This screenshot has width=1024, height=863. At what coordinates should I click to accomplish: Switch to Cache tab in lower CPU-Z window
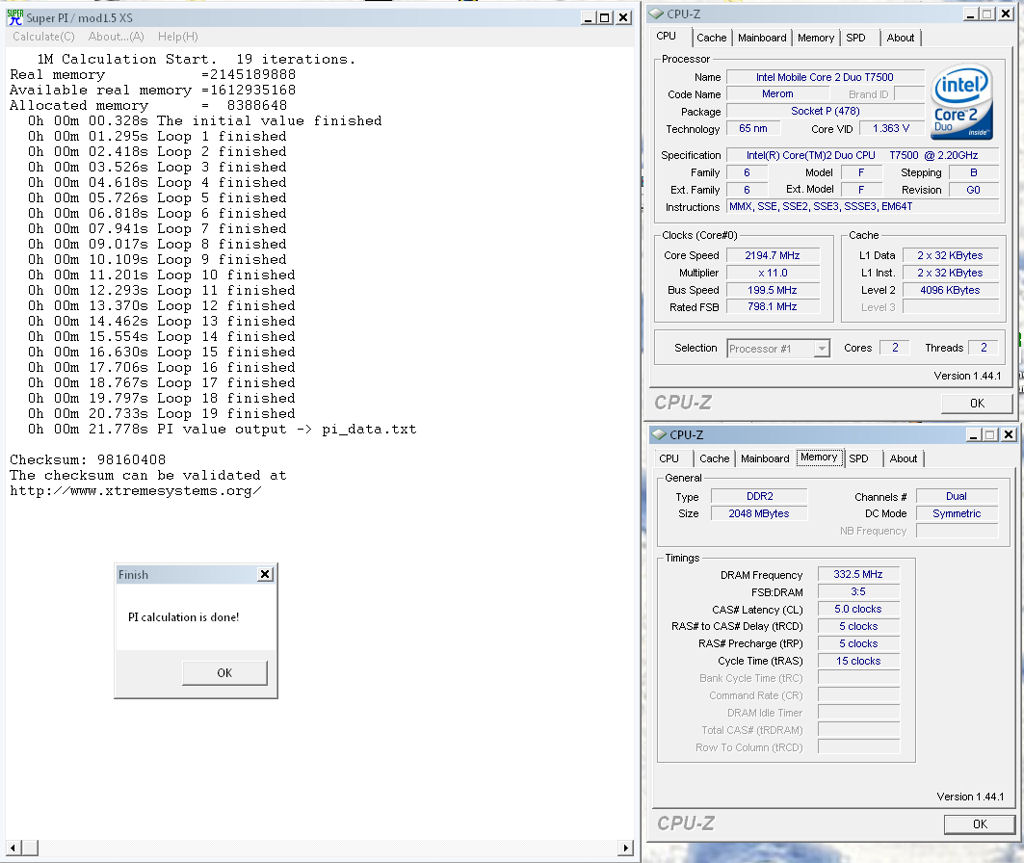[714, 459]
